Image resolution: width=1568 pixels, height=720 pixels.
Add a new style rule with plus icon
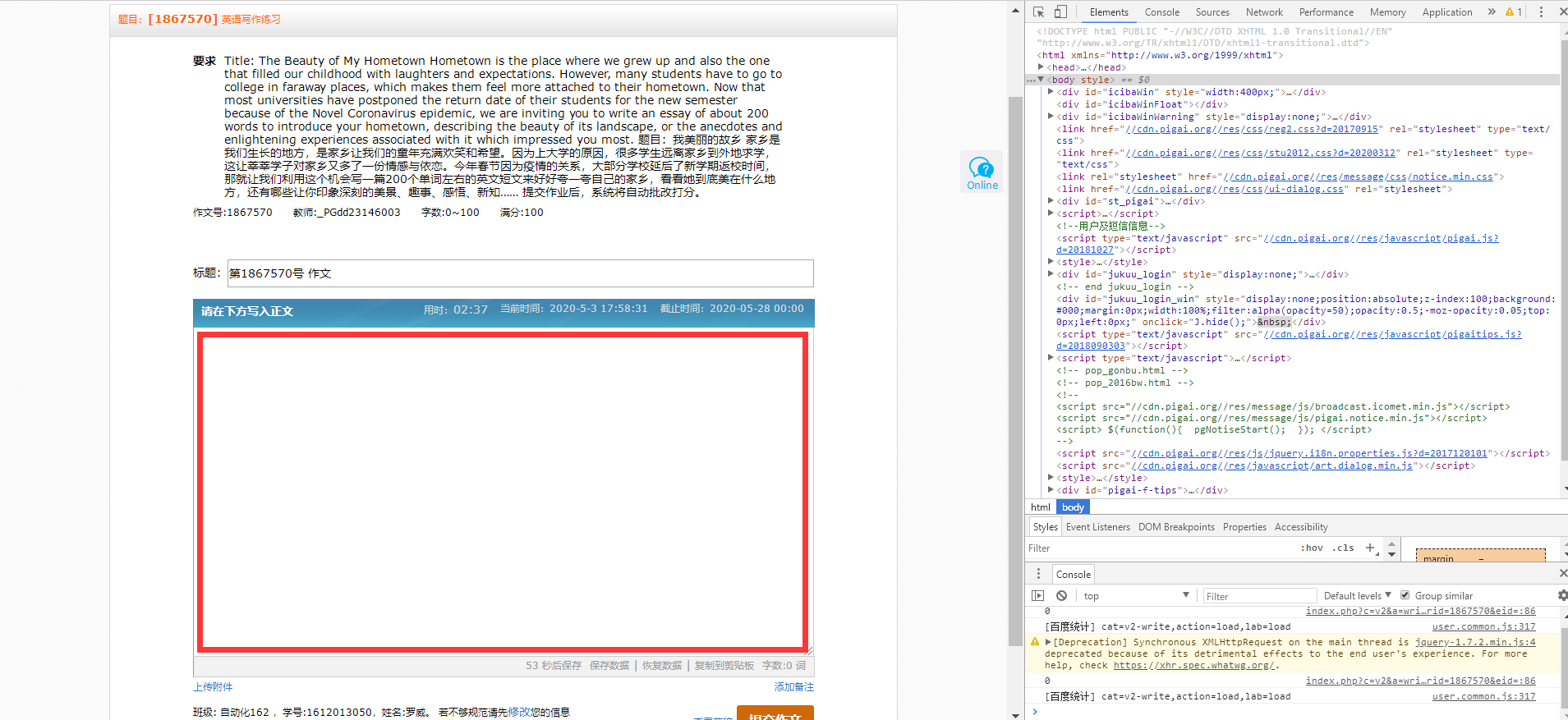(1370, 548)
